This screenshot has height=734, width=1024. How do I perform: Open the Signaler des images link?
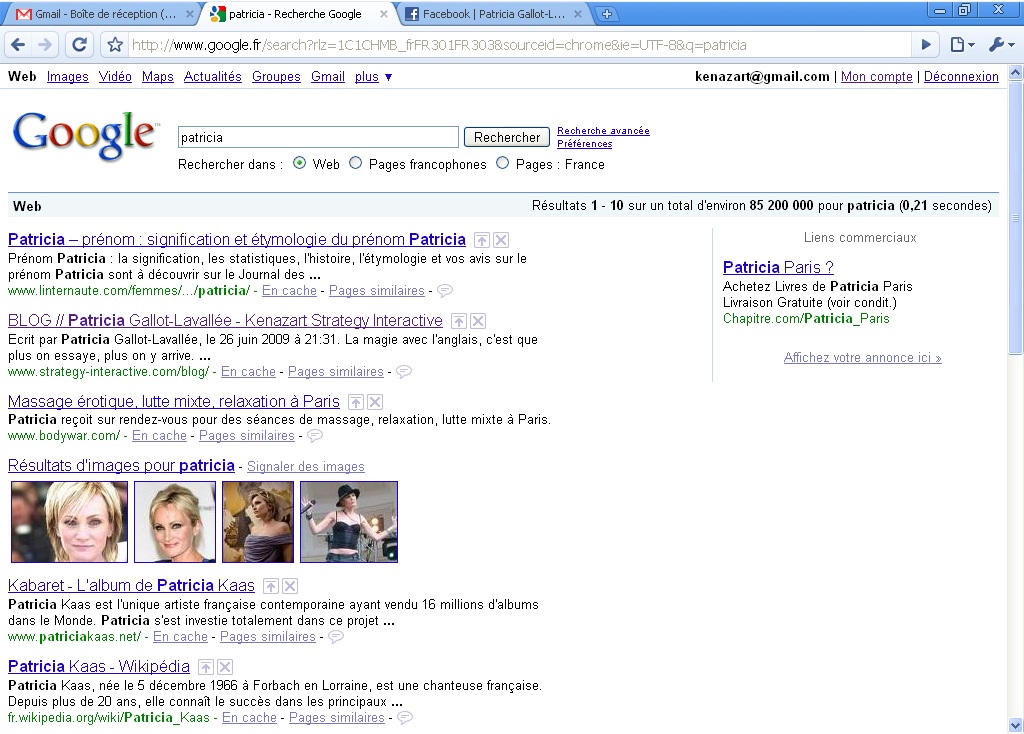306,466
